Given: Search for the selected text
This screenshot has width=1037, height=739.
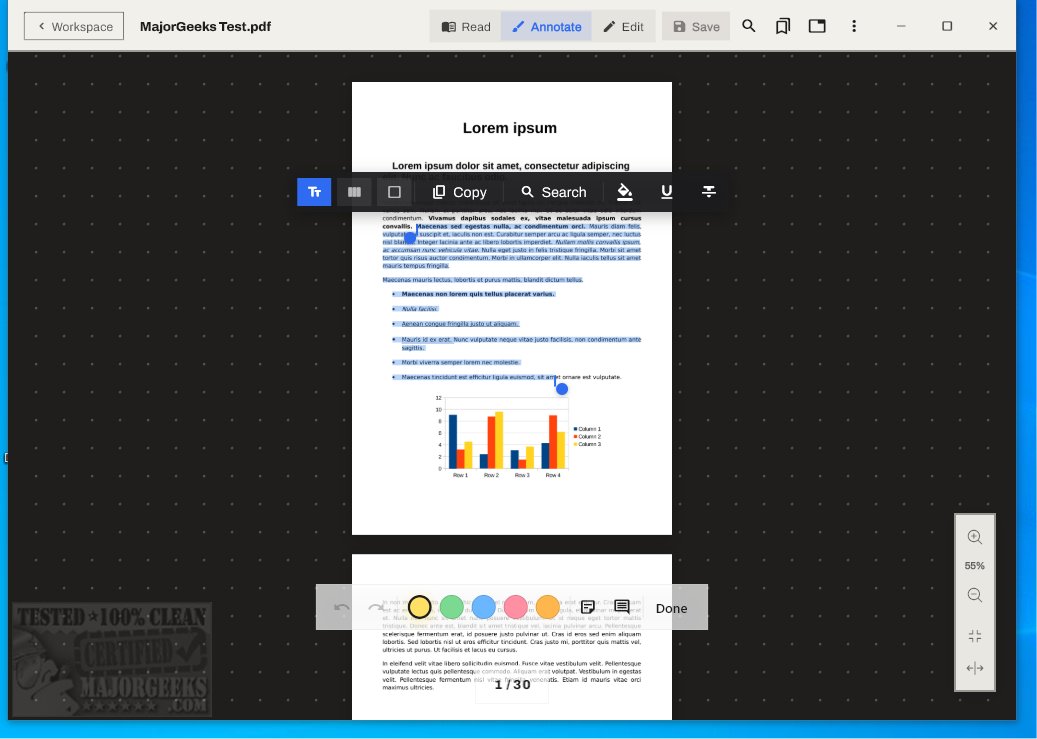Looking at the screenshot, I should (x=554, y=192).
